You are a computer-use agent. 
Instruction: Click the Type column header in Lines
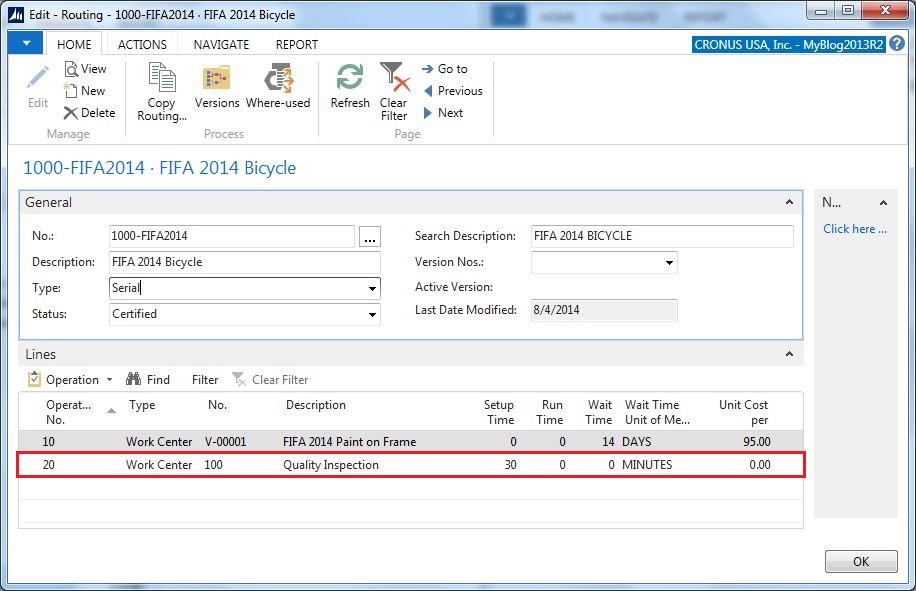142,405
